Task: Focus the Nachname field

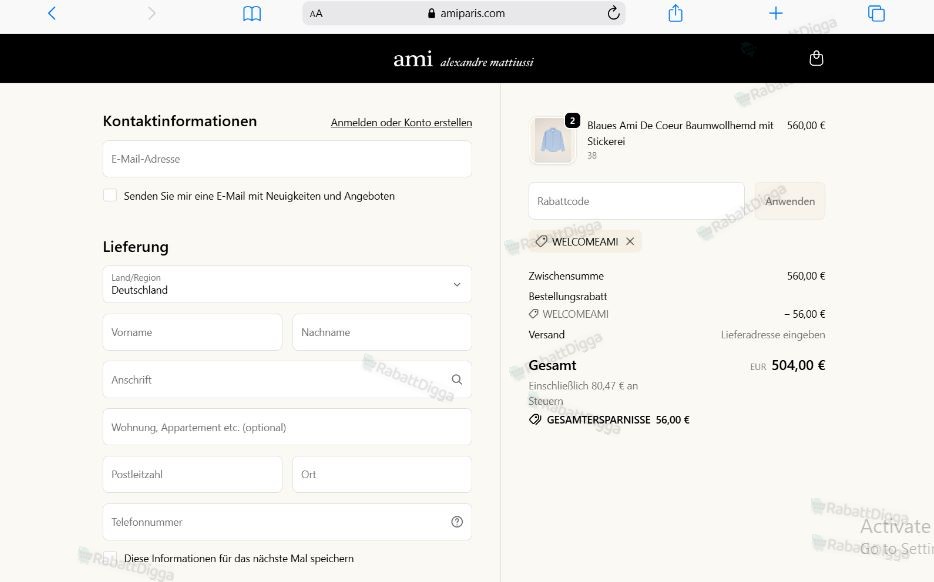Action: 382,332
